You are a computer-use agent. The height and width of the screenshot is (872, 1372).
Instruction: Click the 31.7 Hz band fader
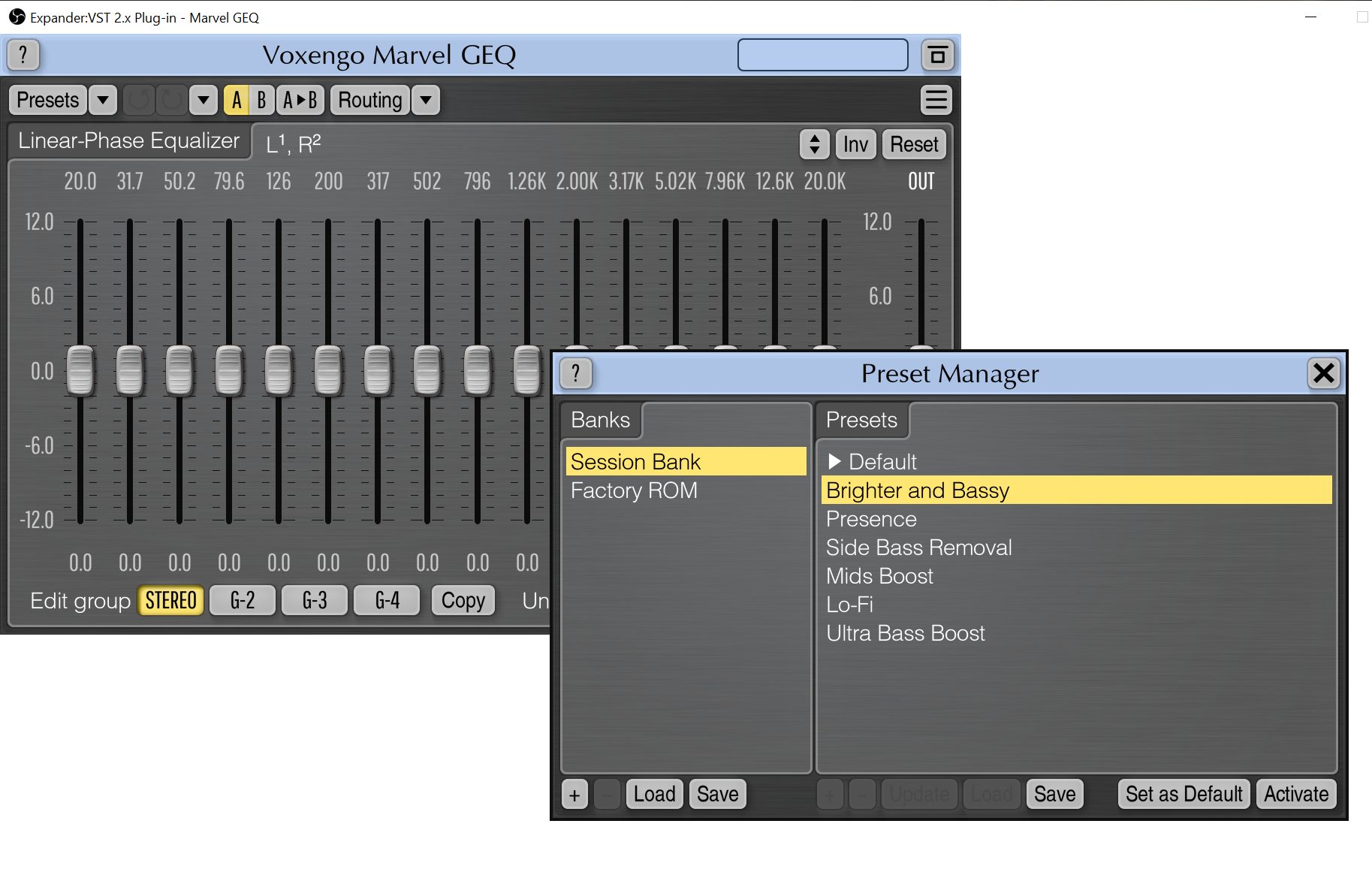click(130, 370)
